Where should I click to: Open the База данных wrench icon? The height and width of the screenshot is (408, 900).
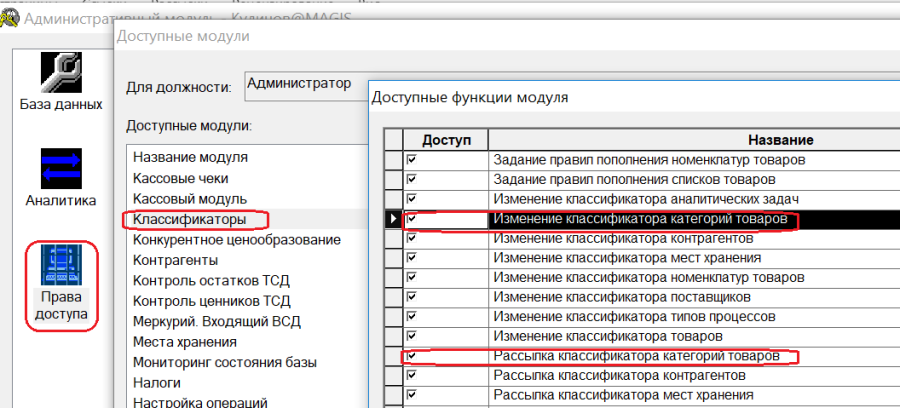pyautogui.click(x=61, y=73)
